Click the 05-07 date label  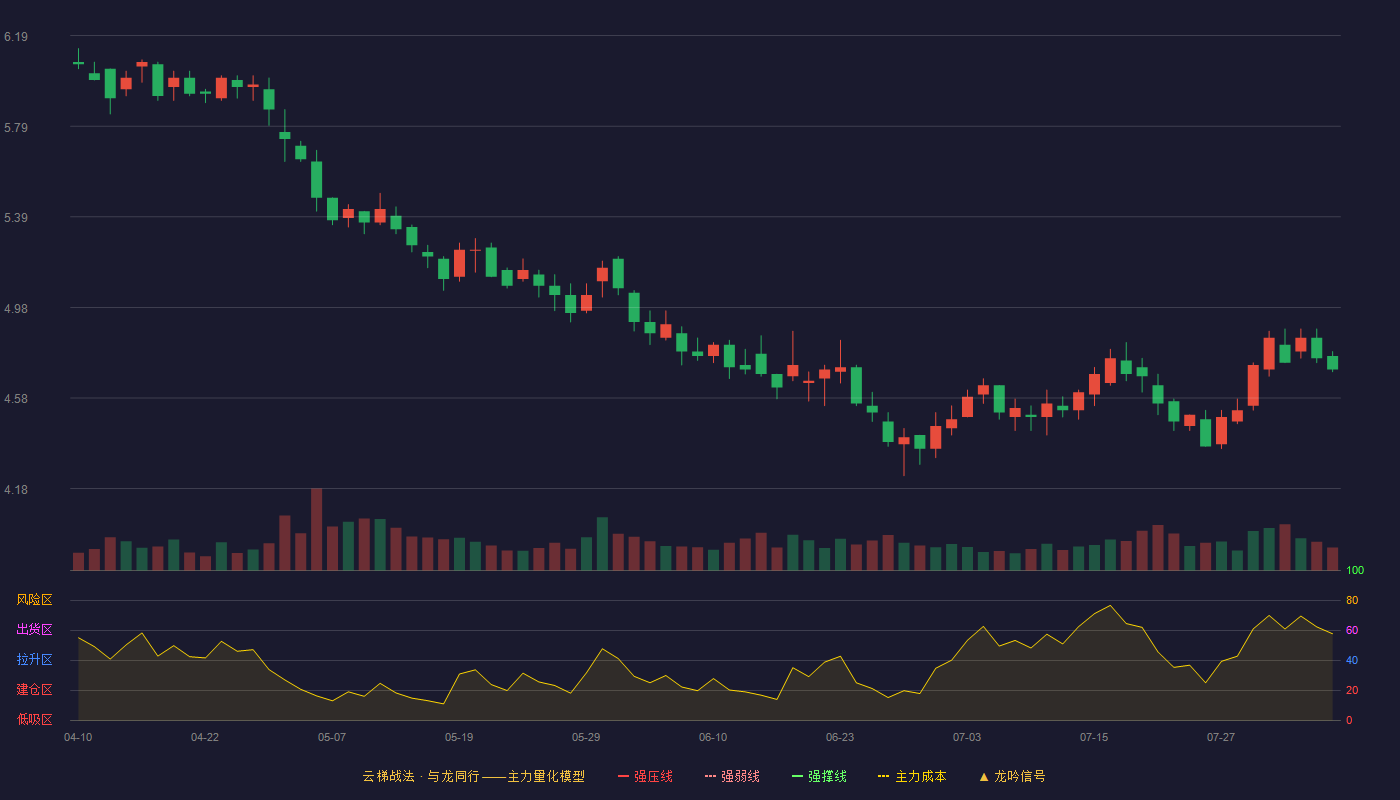click(x=332, y=737)
